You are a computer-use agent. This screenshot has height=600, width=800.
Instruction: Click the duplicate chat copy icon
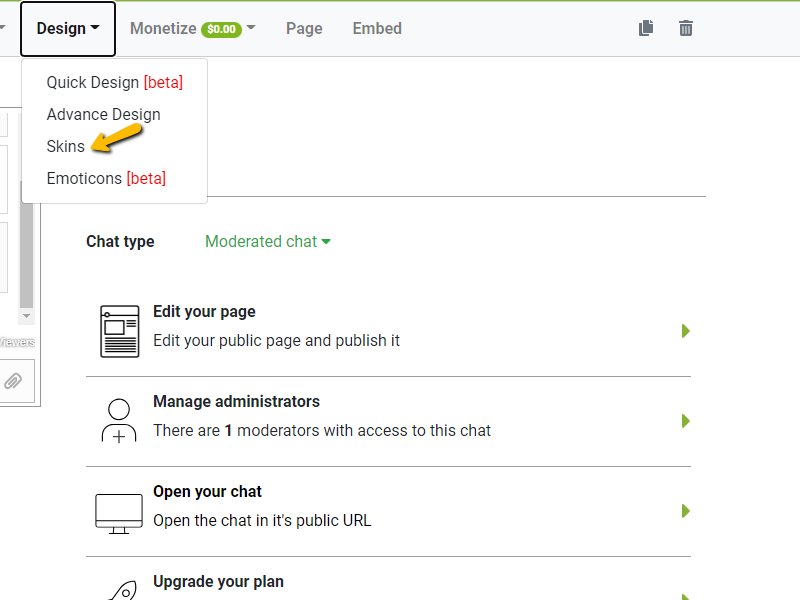(x=646, y=28)
